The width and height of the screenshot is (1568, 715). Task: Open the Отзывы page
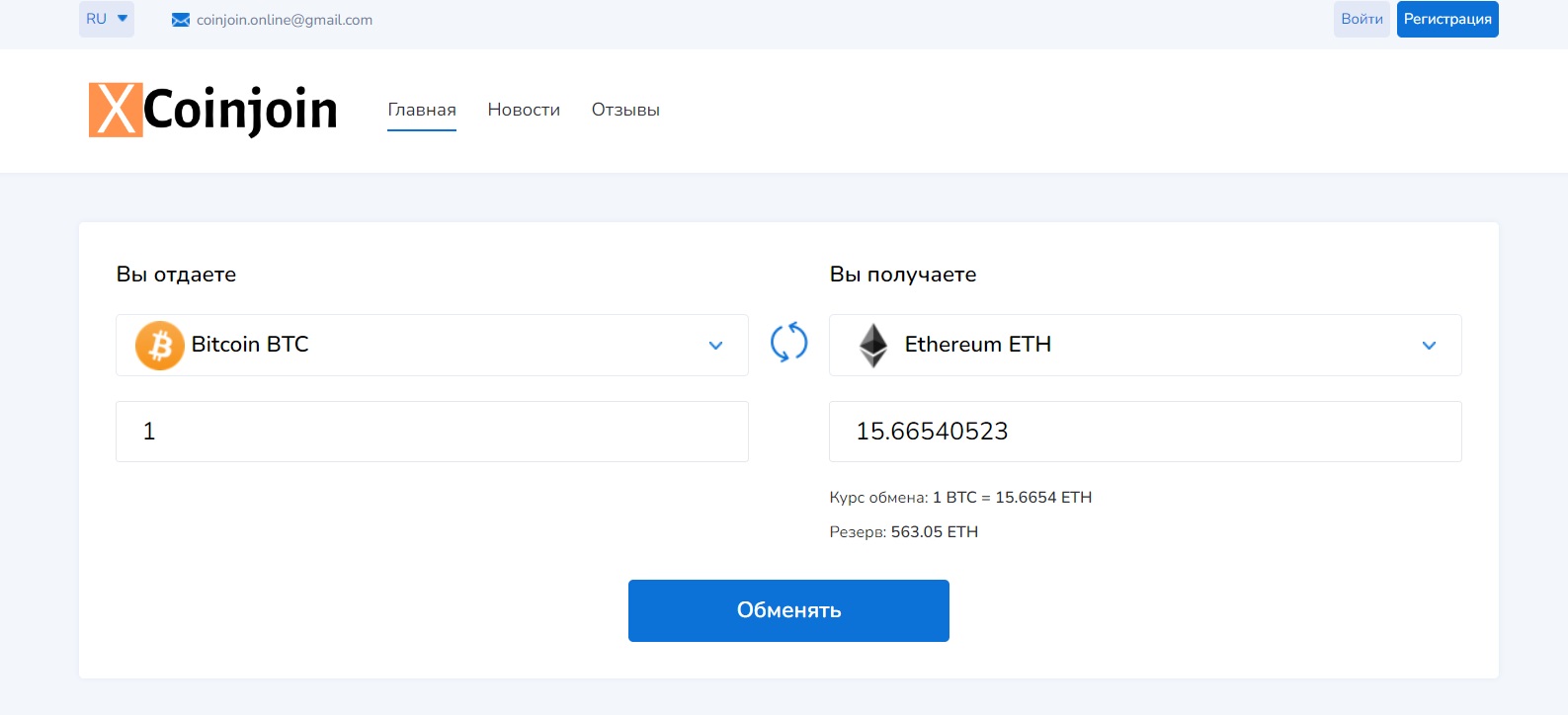(625, 110)
